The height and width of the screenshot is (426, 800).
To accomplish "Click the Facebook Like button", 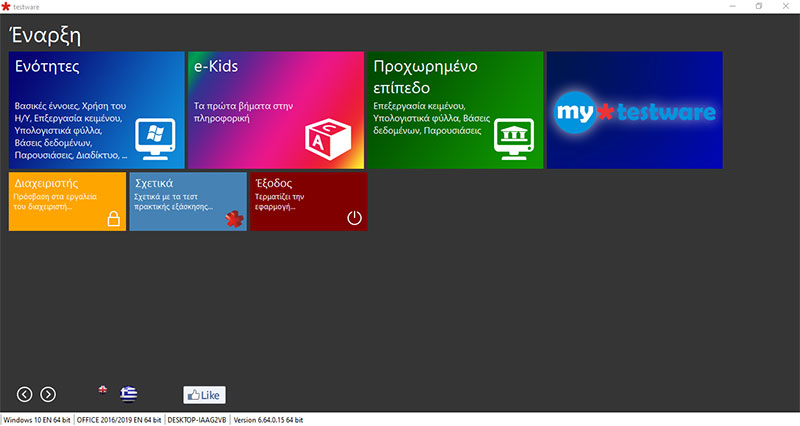I will [204, 395].
